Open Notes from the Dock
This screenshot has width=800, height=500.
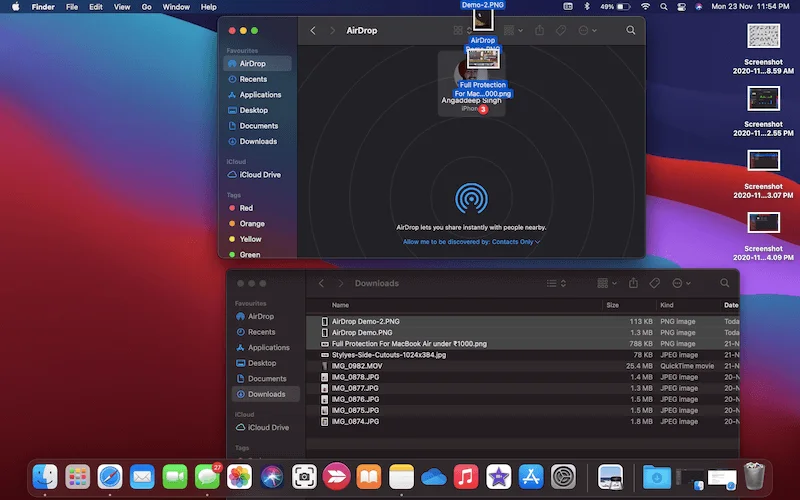[x=402, y=477]
